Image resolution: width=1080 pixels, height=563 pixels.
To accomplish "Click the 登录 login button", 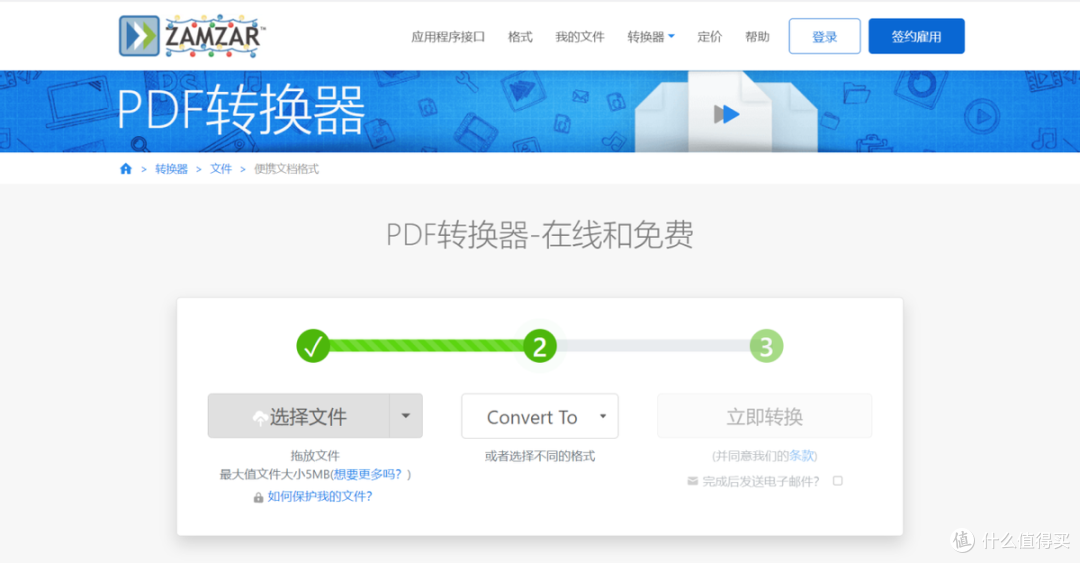I will [x=824, y=37].
